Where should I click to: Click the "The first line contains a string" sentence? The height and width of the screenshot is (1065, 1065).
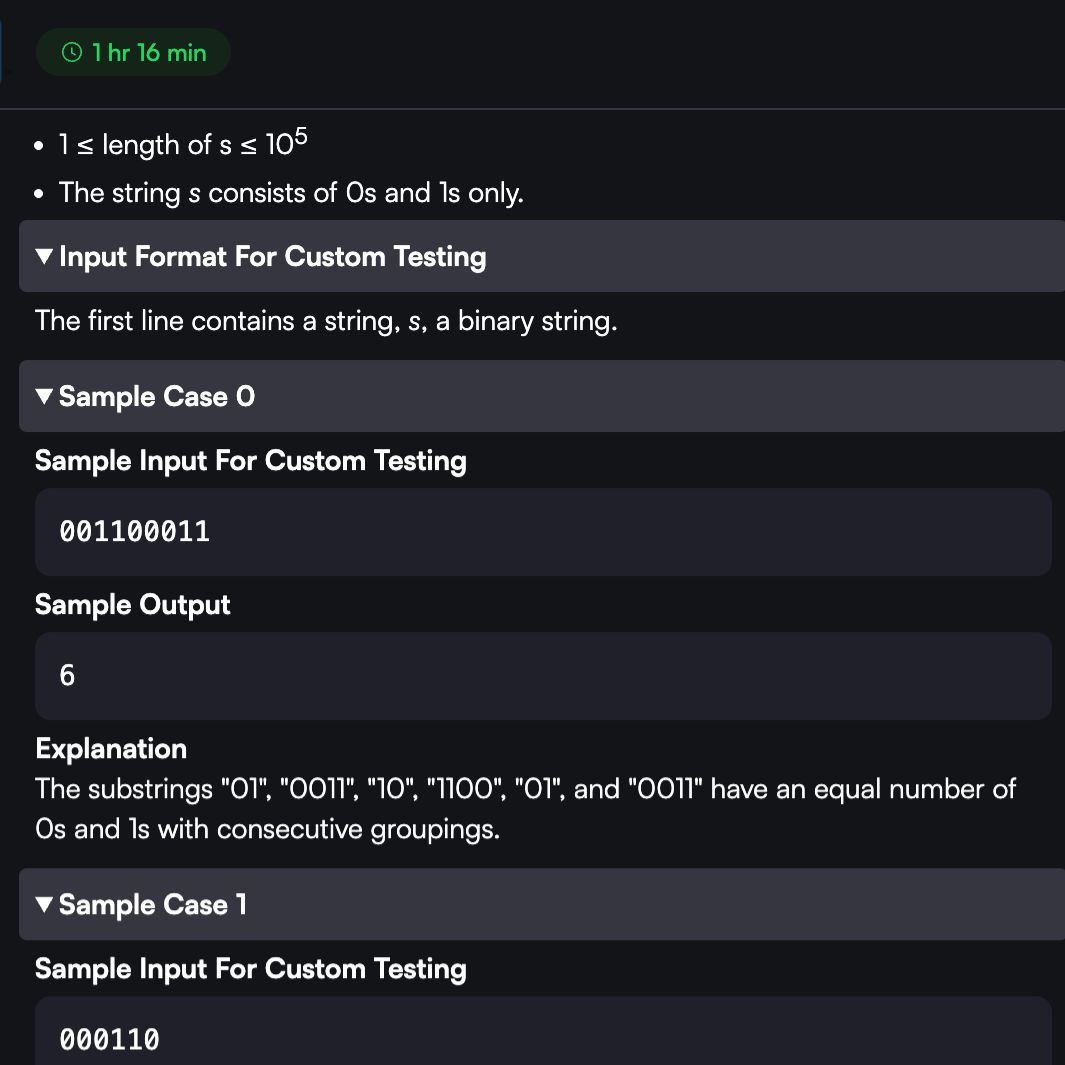pos(326,321)
